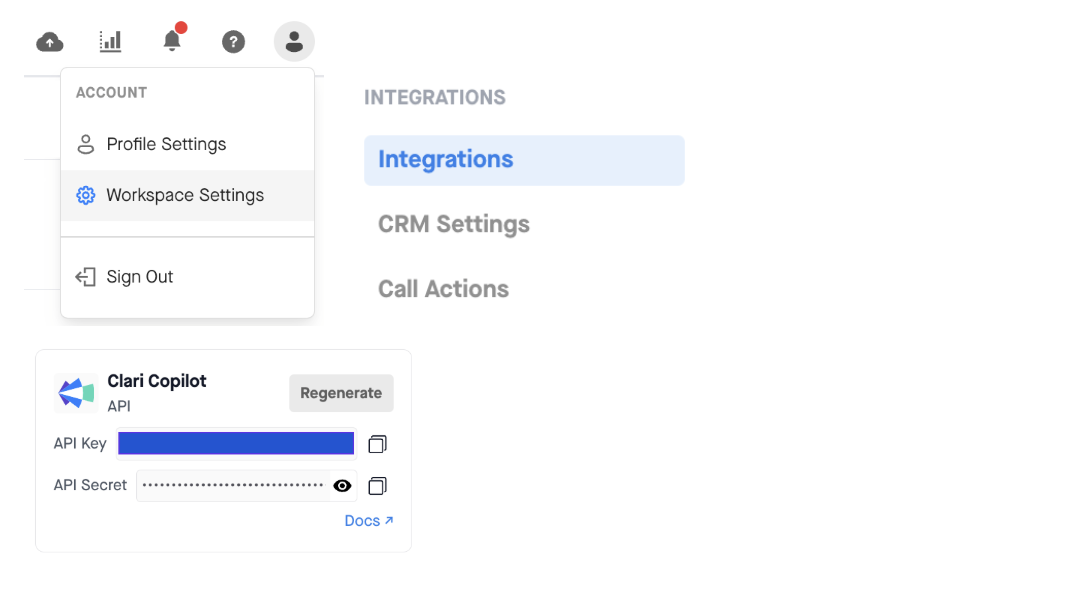1086x592 pixels.
Task: Open the bar chart analytics icon
Action: 110,42
